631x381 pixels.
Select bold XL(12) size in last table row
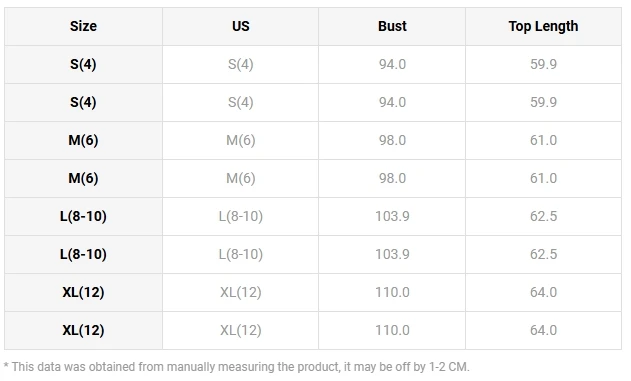[x=83, y=330]
